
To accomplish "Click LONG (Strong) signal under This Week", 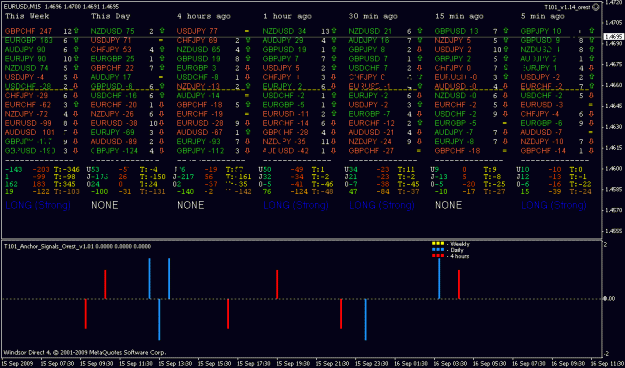I will (38, 206).
